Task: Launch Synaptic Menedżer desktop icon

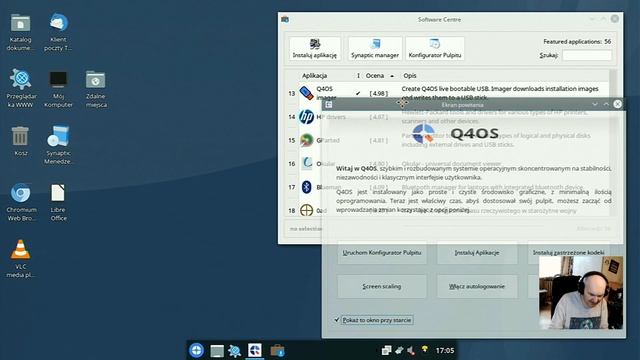Action: 58,144
